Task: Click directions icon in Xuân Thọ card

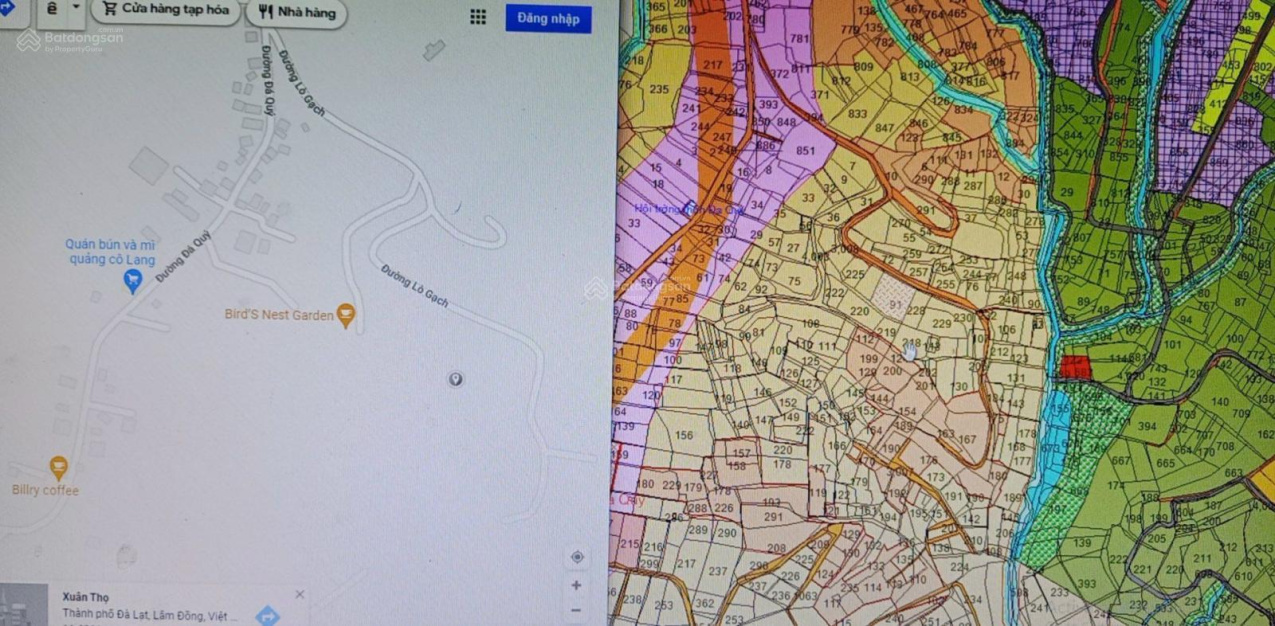Action: click(x=267, y=615)
